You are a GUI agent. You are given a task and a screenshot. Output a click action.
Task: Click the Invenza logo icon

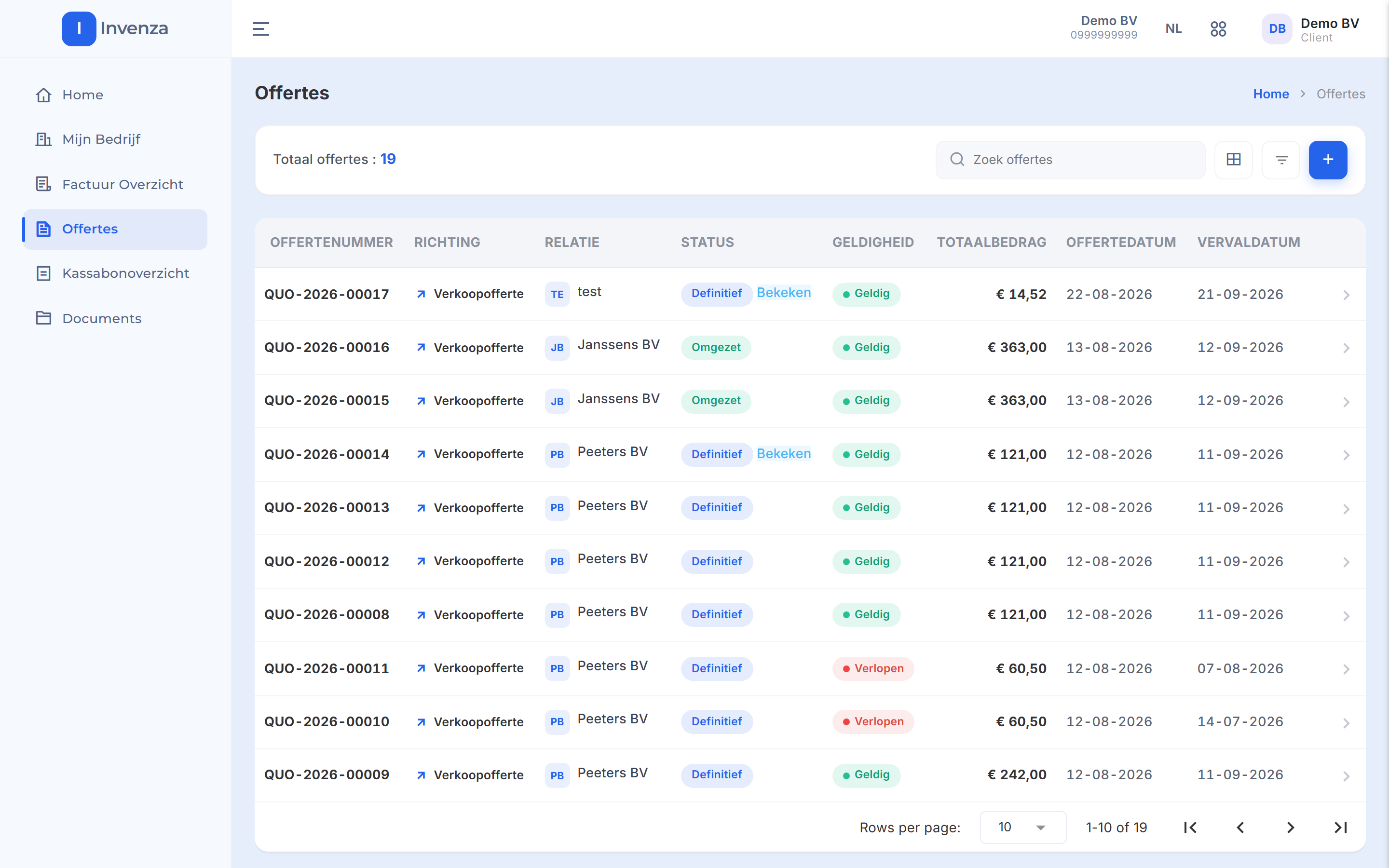79,29
